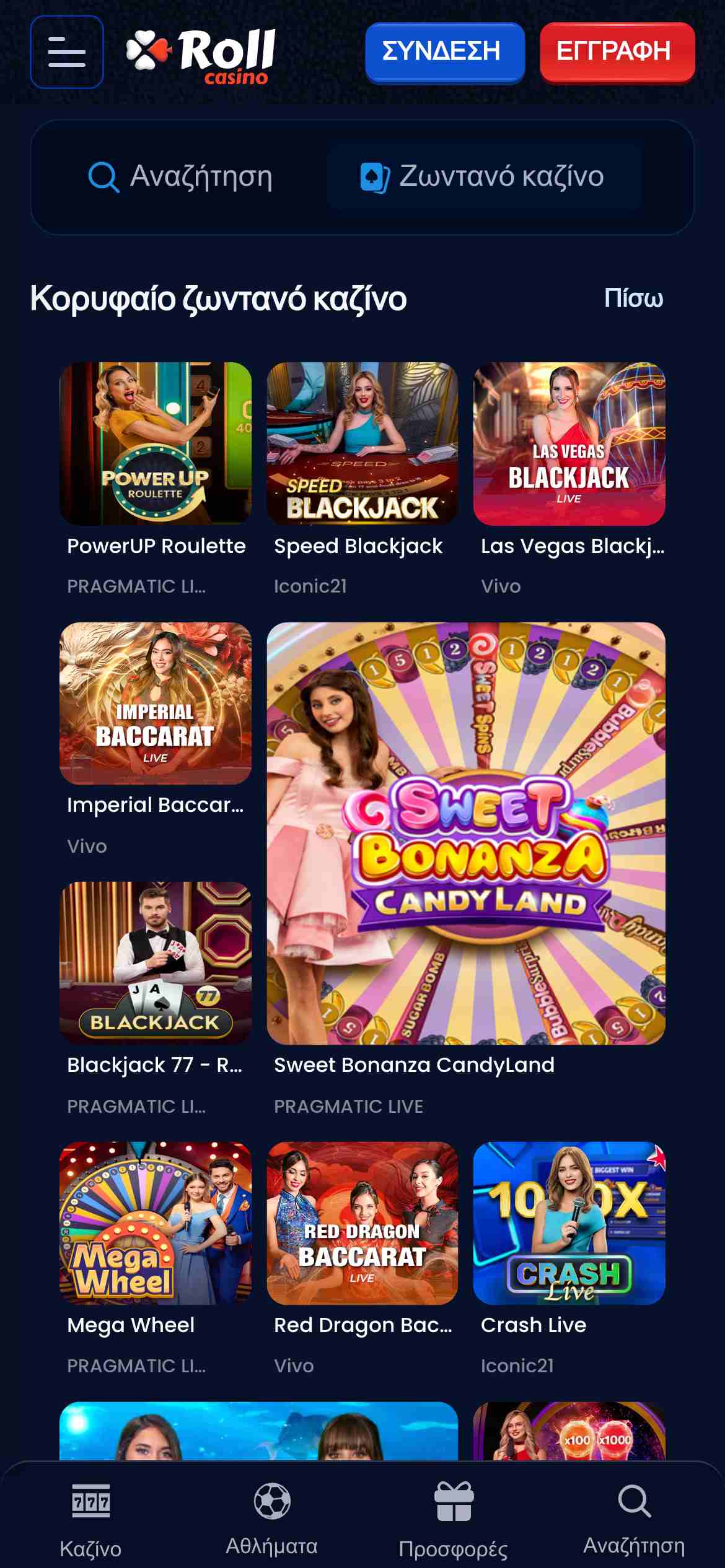
Task: Open the Imperial Baccarat Live thumbnail
Action: [x=156, y=703]
